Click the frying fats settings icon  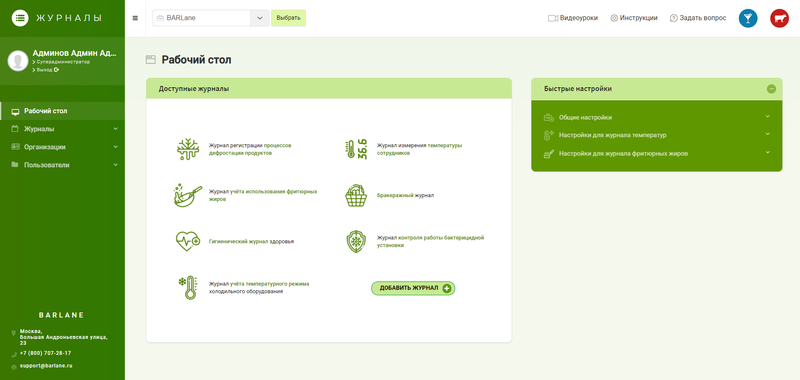click(x=548, y=153)
